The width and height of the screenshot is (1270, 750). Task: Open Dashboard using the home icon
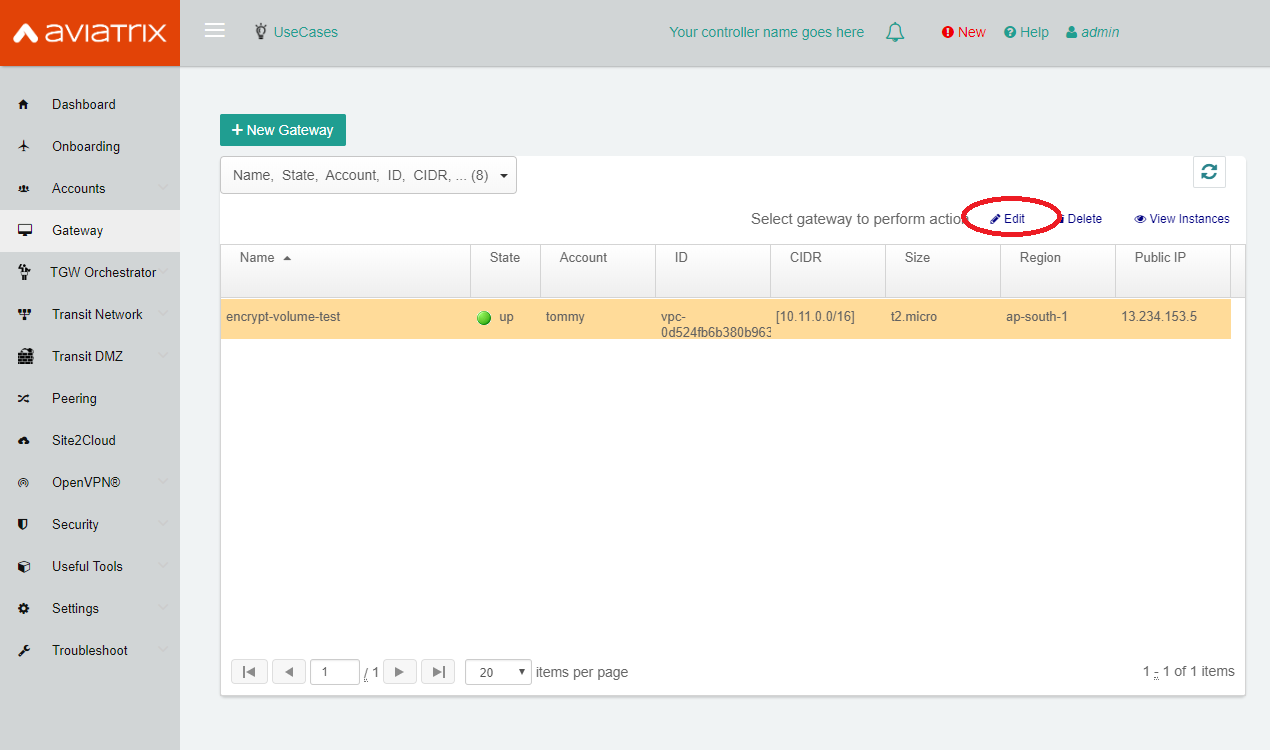(22, 104)
